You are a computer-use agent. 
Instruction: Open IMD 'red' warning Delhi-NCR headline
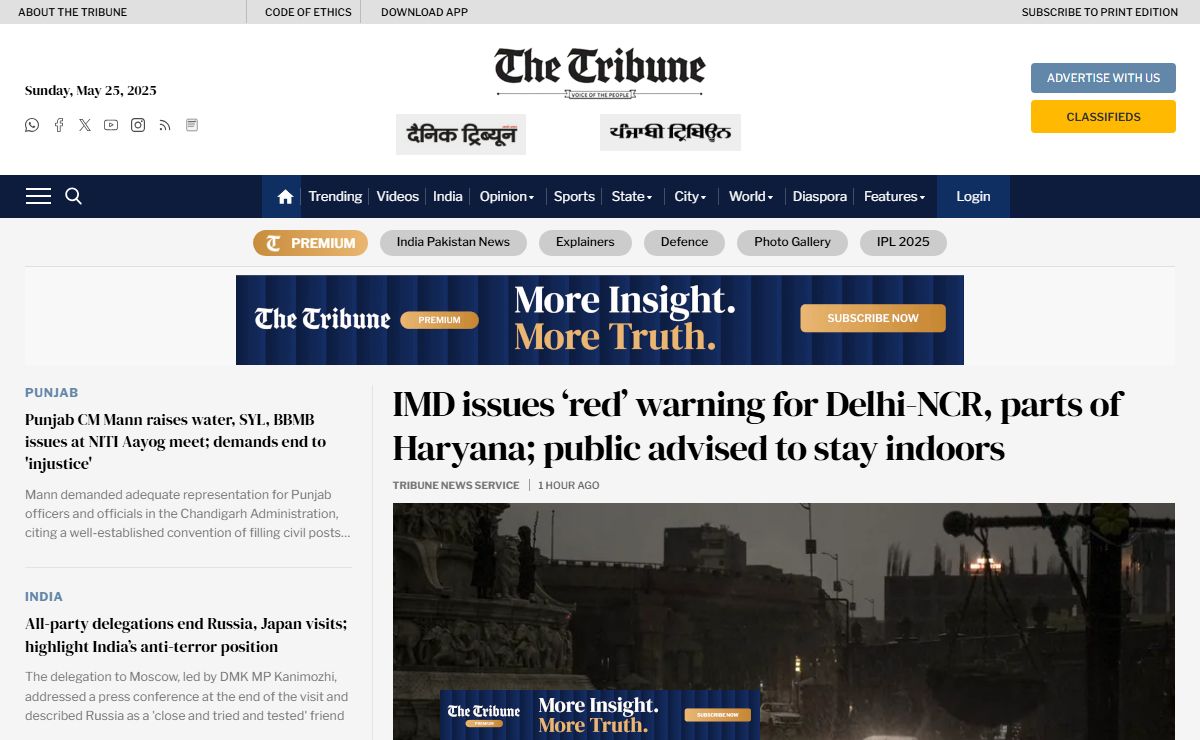[757, 426]
